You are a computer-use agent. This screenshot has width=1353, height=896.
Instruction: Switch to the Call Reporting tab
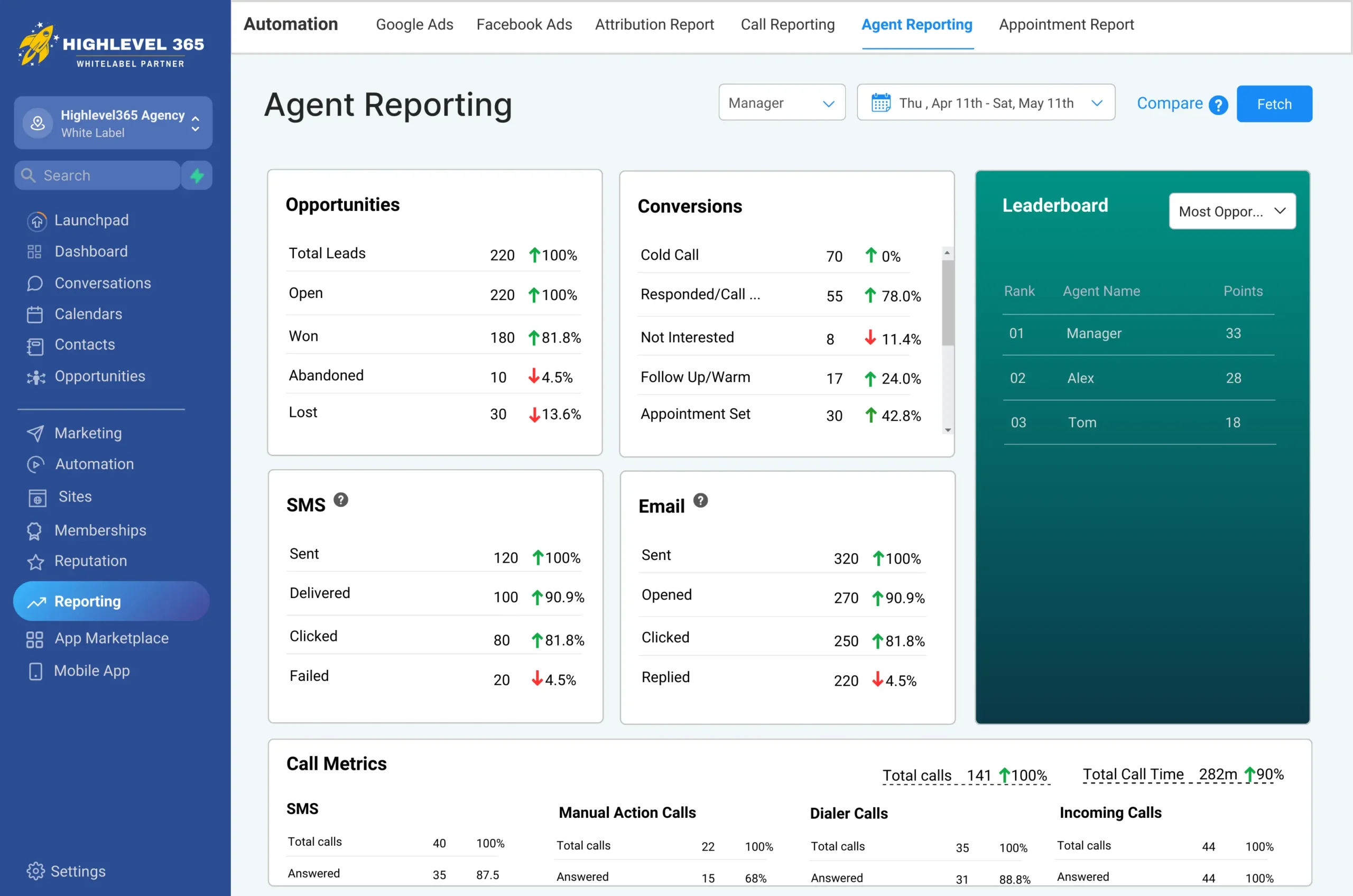[x=787, y=25]
